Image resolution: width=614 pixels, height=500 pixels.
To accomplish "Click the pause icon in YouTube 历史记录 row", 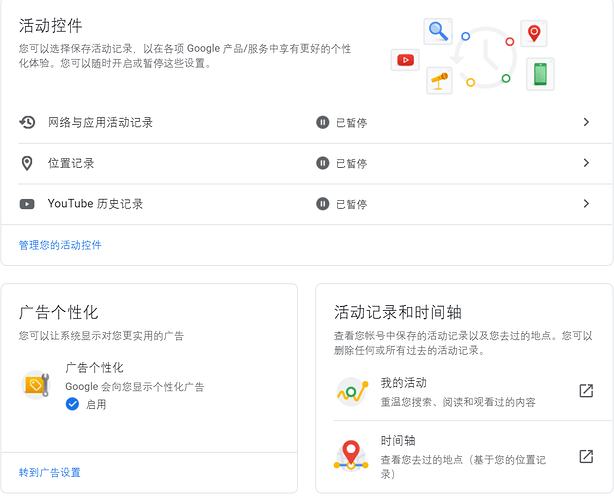I will click(322, 204).
